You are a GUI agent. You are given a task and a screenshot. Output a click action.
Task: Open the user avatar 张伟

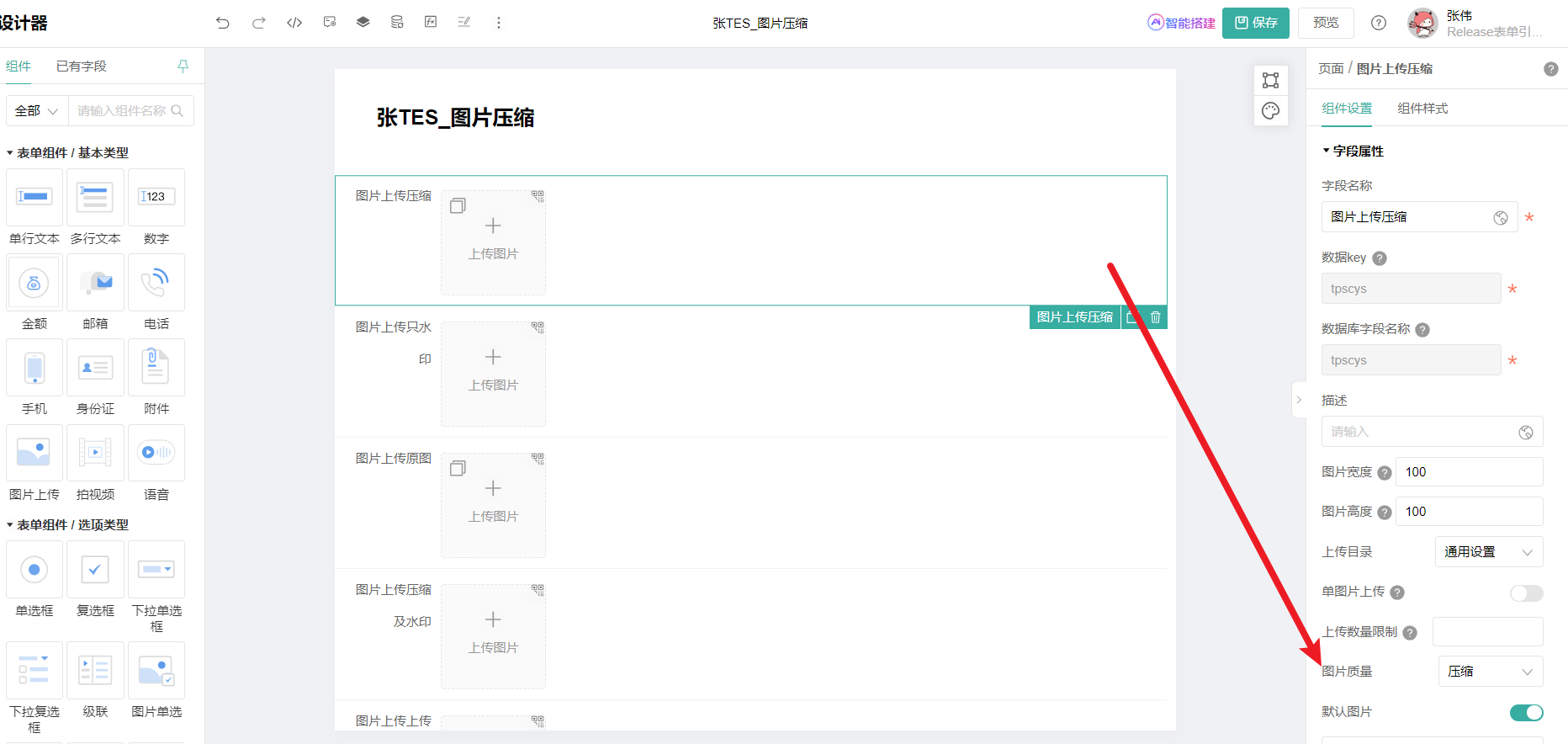pyautogui.click(x=1422, y=23)
